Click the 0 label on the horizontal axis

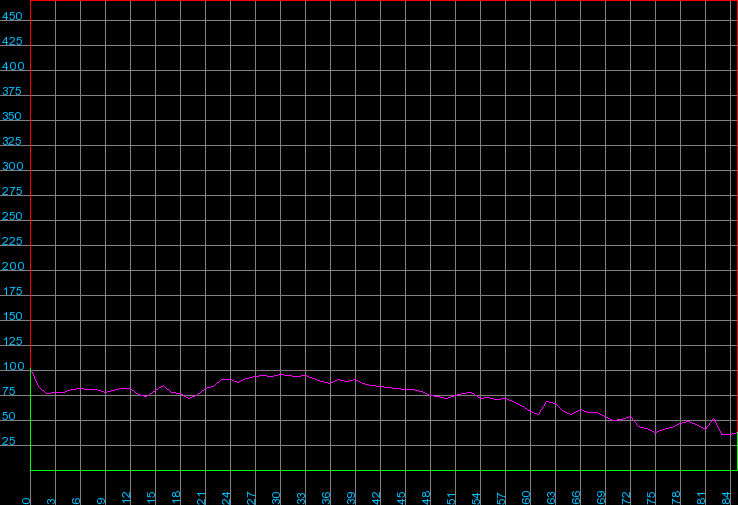coord(26,501)
